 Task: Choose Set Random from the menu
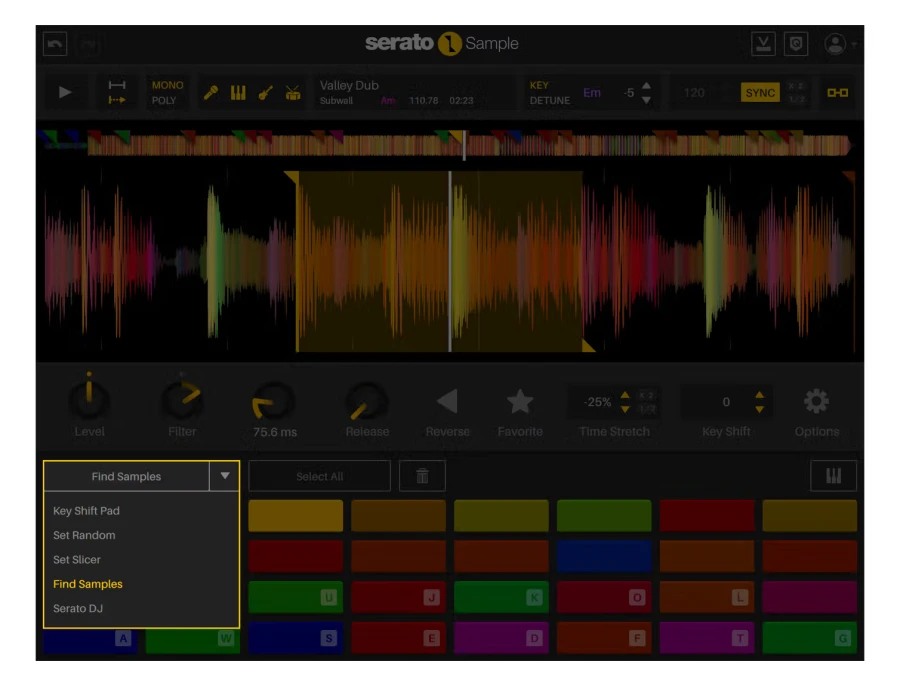[x=84, y=535]
